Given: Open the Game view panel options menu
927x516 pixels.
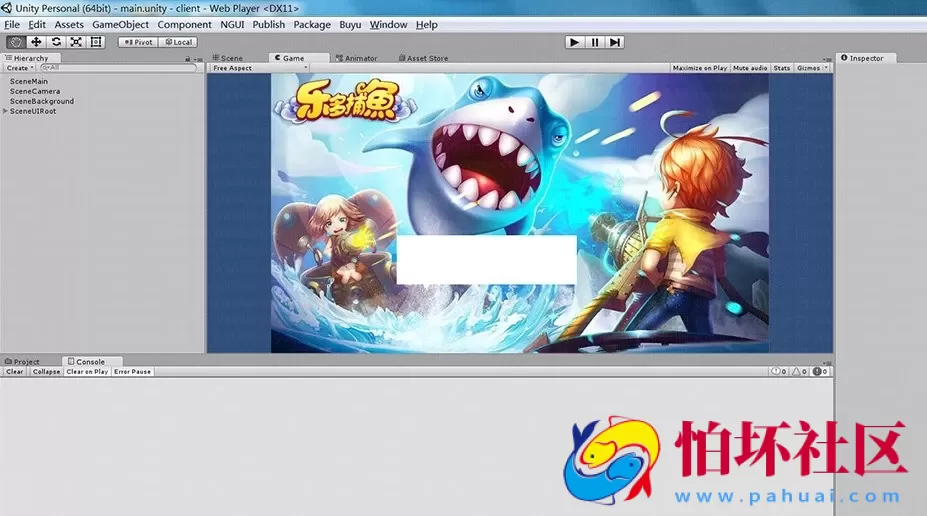Looking at the screenshot, I should pos(827,59).
